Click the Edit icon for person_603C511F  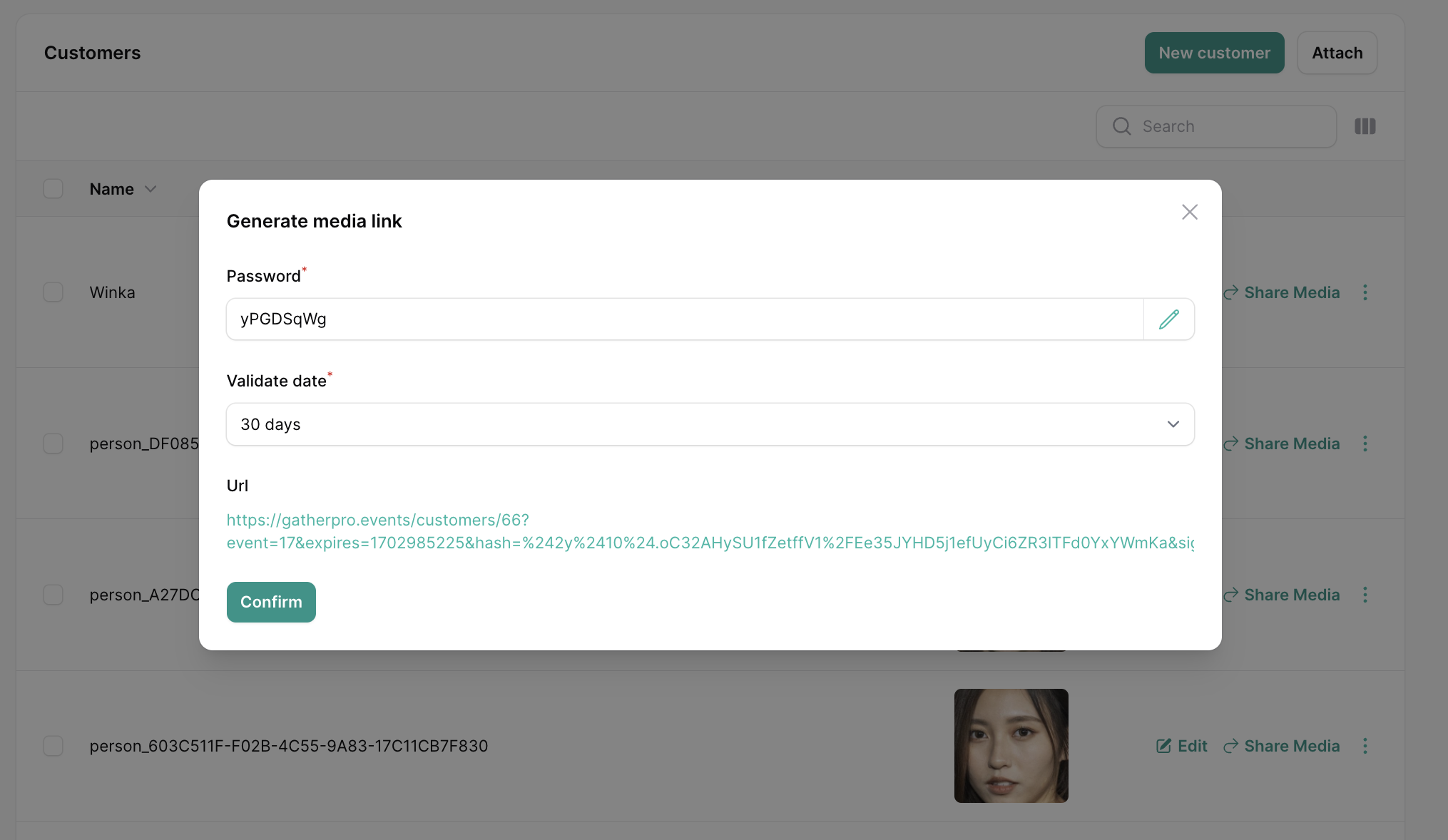[x=1163, y=746]
